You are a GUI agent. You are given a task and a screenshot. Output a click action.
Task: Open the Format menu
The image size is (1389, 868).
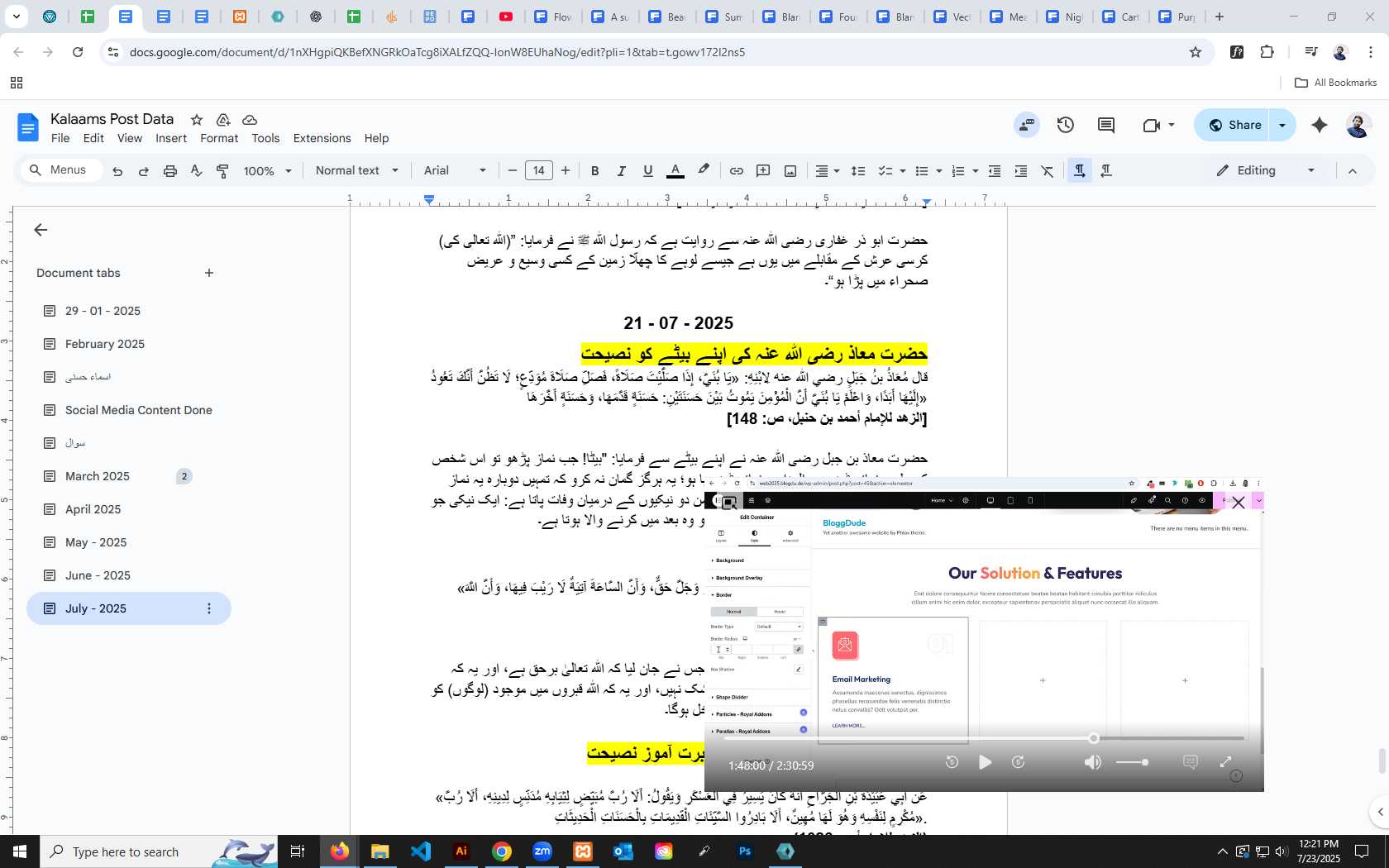coord(219,138)
